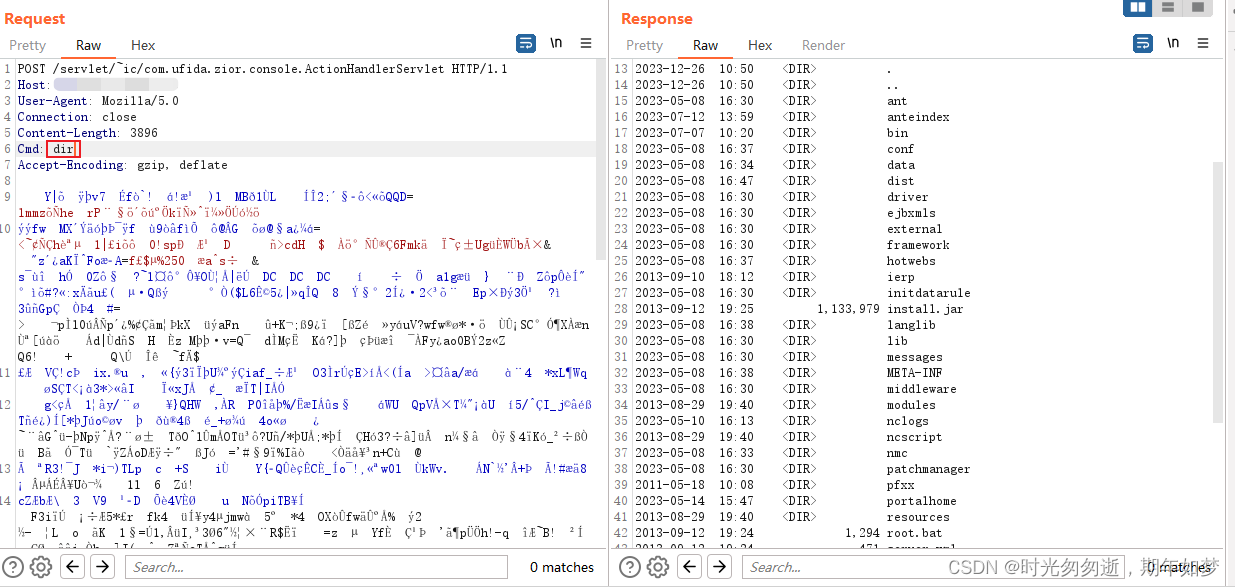The height and width of the screenshot is (587, 1235).
Task: Switch Request view to Pretty tab
Action: (x=28, y=45)
